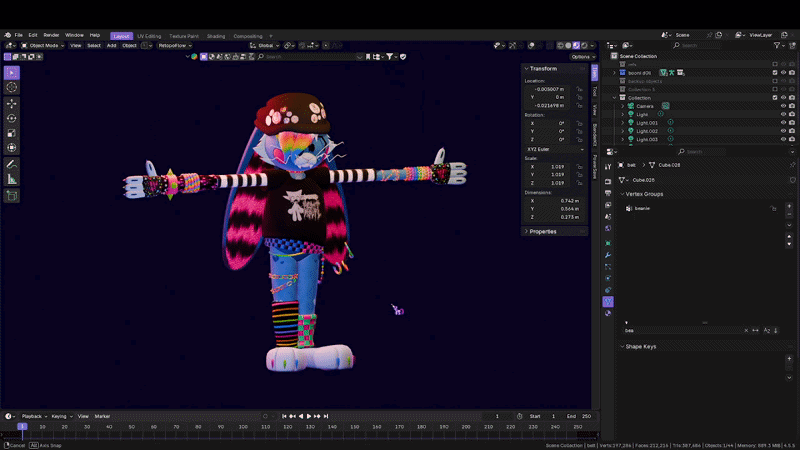Click the Options button in viewport

[x=582, y=57]
